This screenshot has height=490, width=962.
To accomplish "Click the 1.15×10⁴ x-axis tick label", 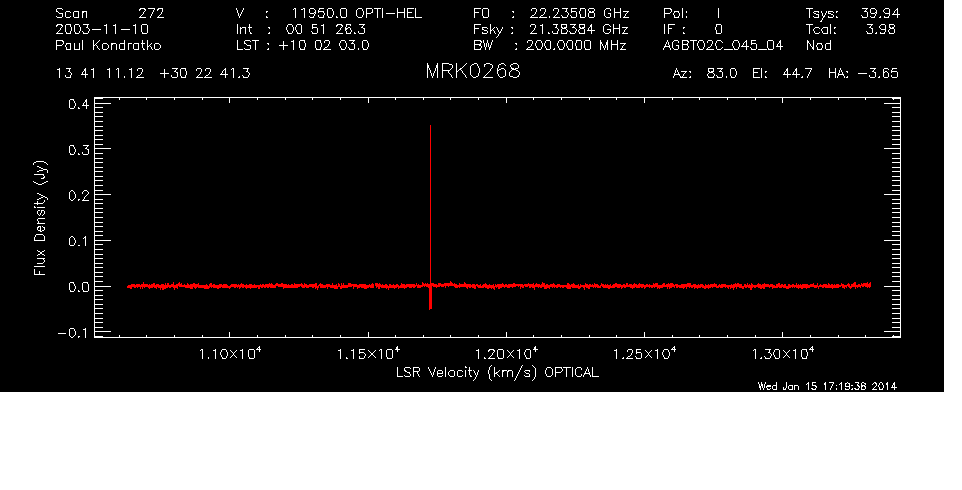I will (x=369, y=354).
